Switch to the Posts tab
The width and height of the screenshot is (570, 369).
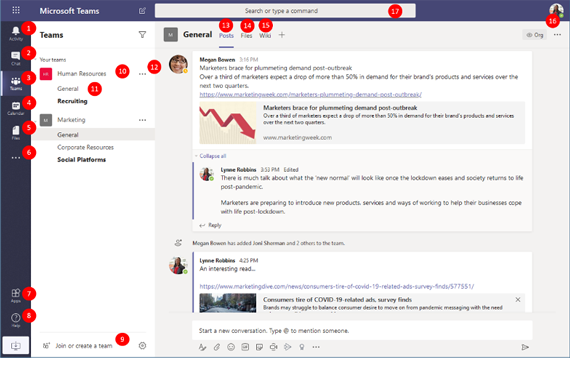[x=226, y=36]
